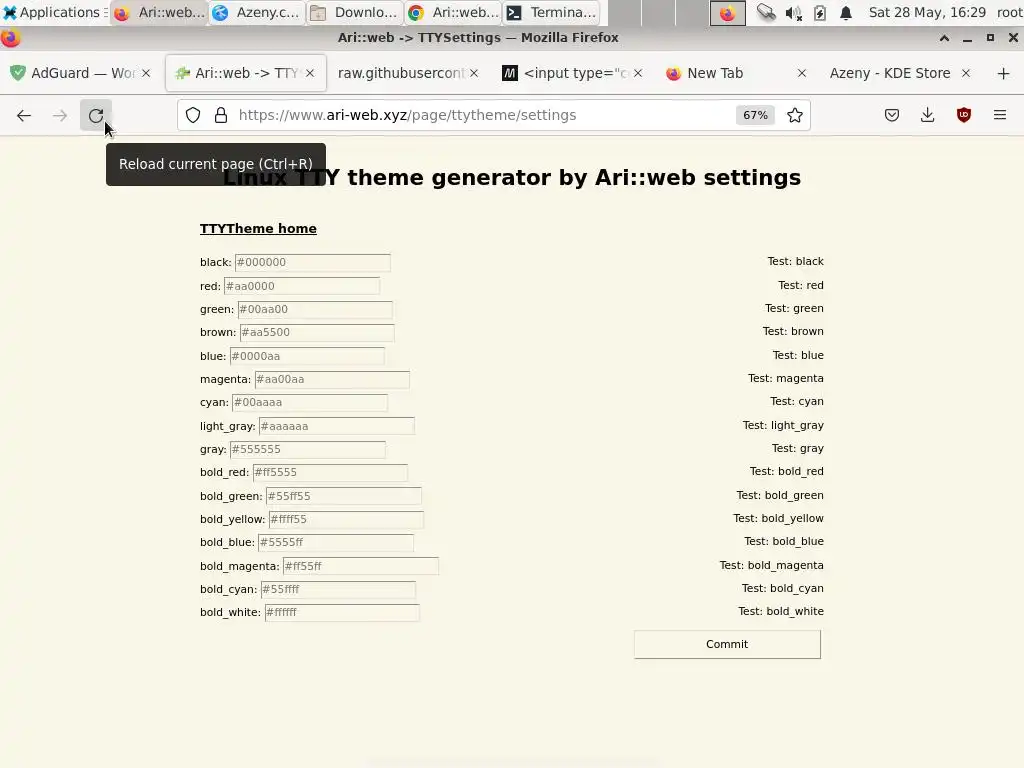The image size is (1024, 768).
Task: Focus the bold_red color input field
Action: (x=330, y=473)
